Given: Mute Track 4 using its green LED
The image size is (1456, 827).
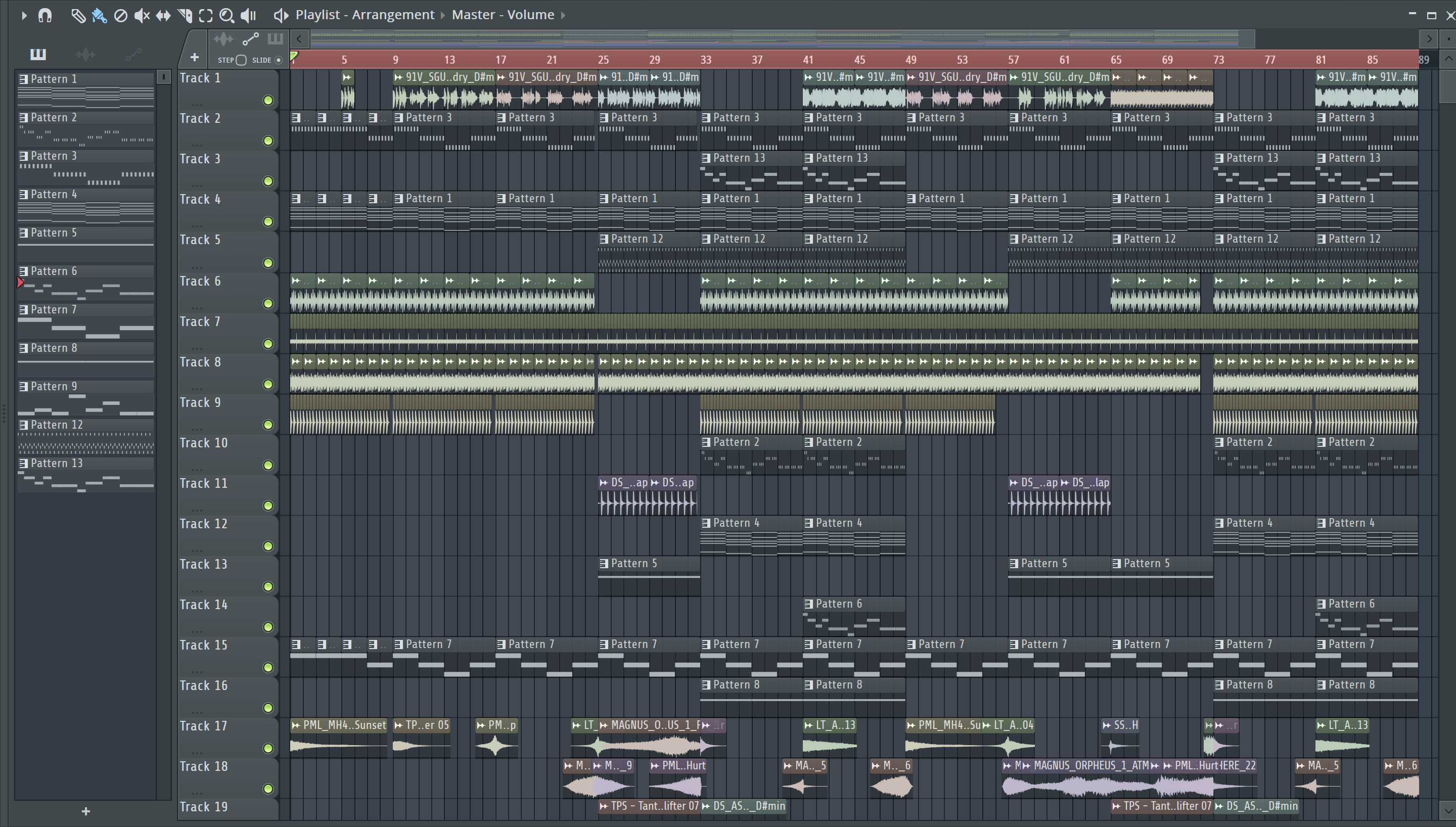Looking at the screenshot, I should pos(268,221).
